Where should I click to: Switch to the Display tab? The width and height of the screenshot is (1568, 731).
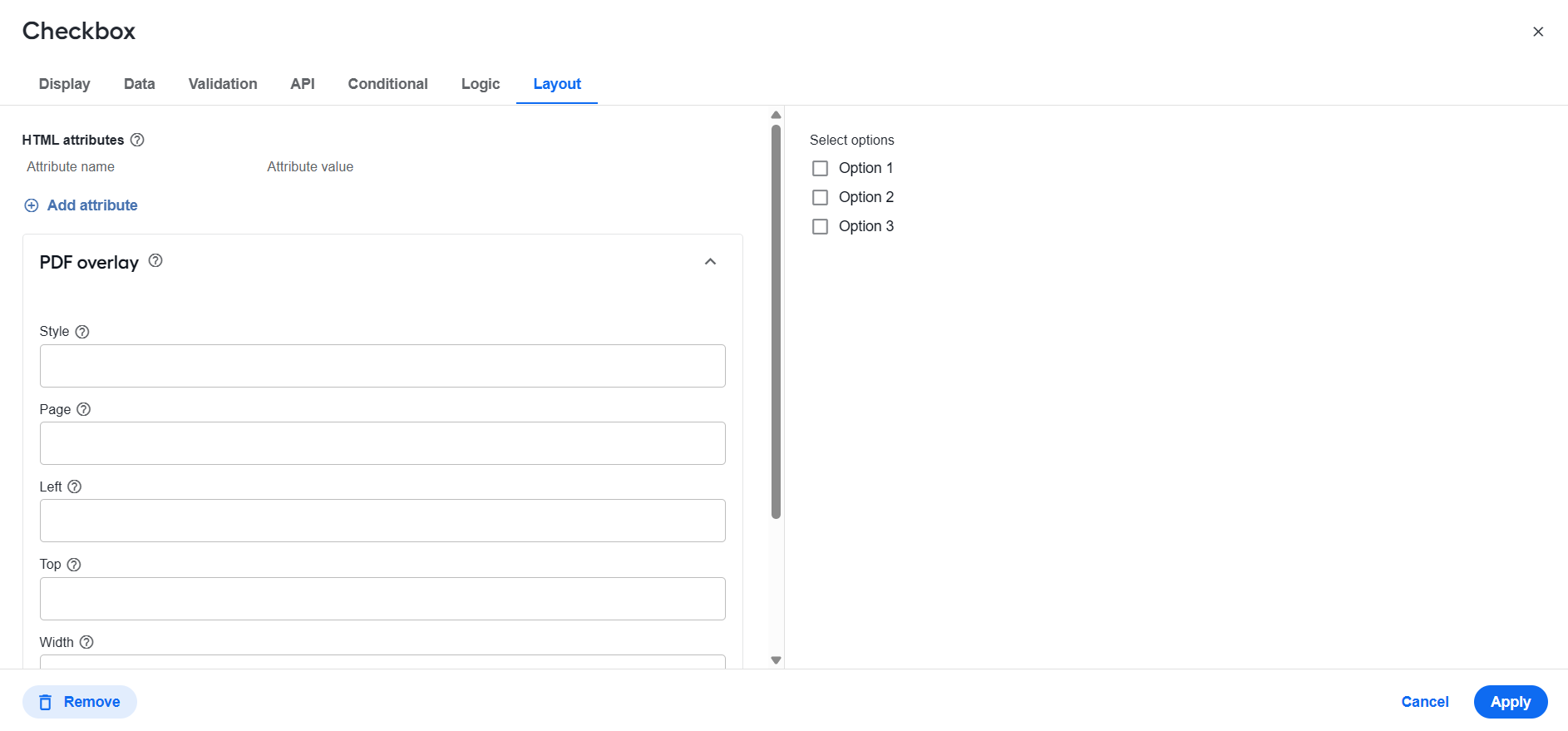[65, 84]
